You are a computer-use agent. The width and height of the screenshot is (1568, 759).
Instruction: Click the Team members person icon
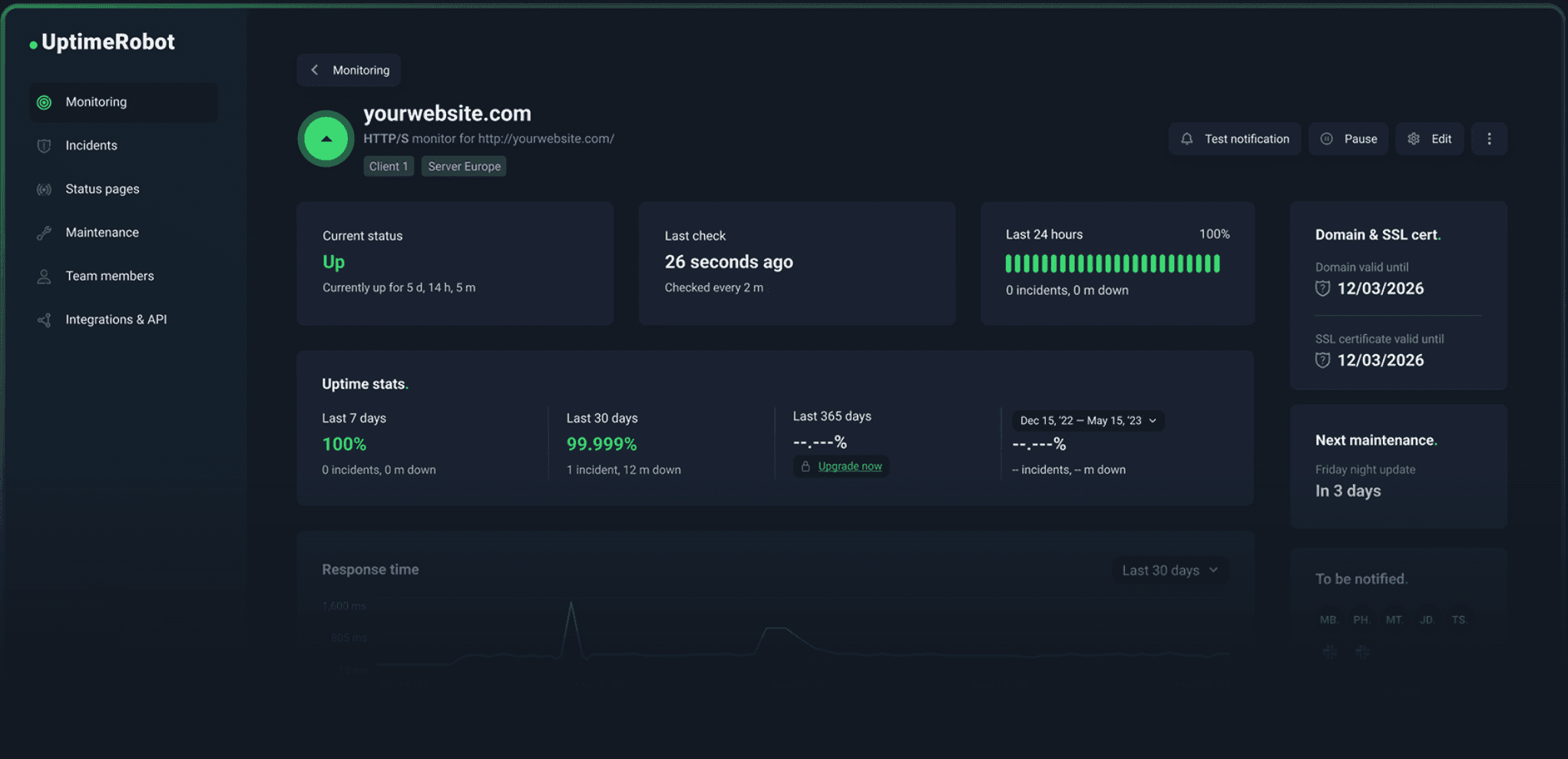[45, 277]
